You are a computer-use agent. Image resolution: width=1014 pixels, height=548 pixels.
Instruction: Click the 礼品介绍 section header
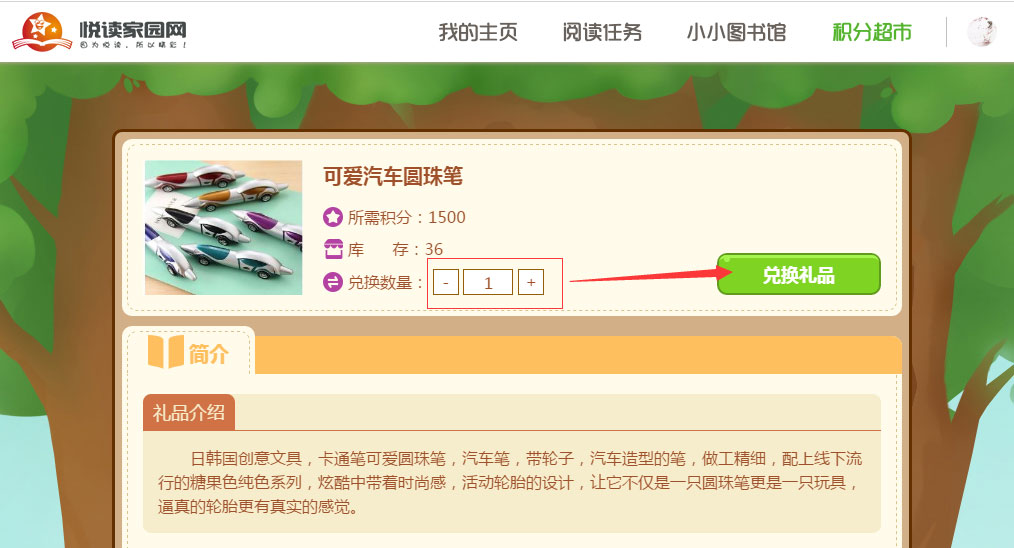point(189,412)
